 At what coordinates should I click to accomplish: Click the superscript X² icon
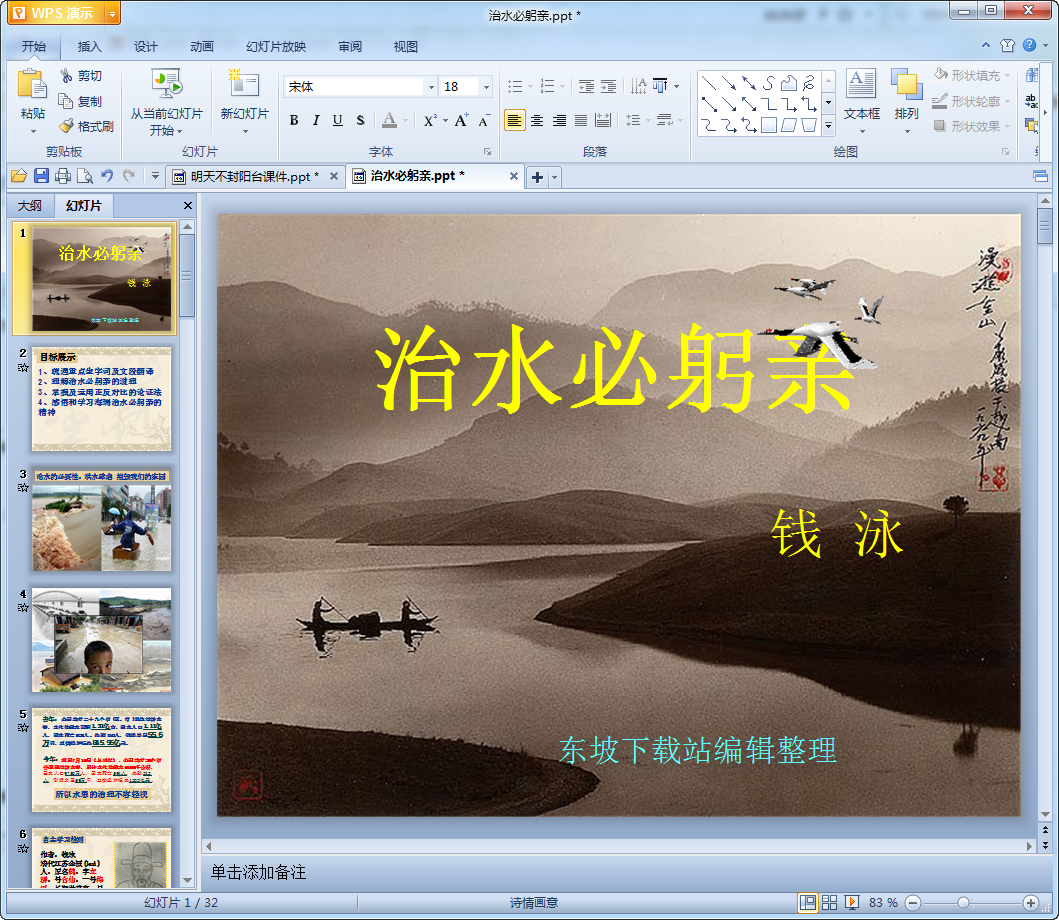tap(430, 120)
